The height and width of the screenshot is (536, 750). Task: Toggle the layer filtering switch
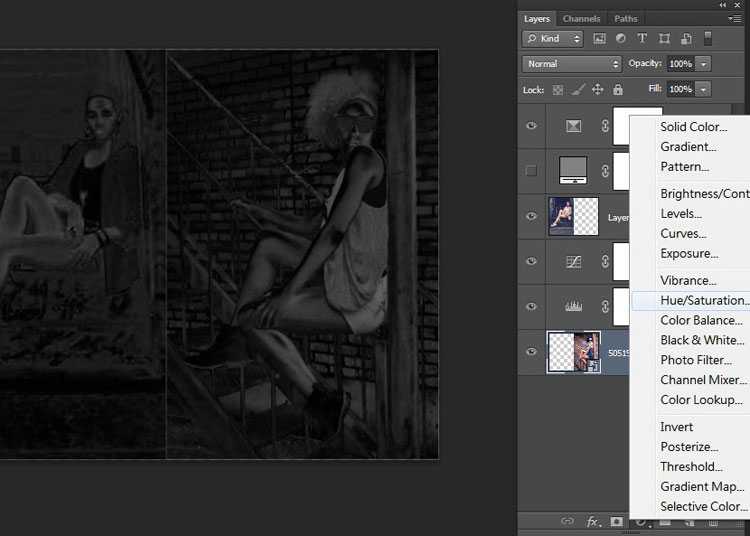pyautogui.click(x=708, y=39)
